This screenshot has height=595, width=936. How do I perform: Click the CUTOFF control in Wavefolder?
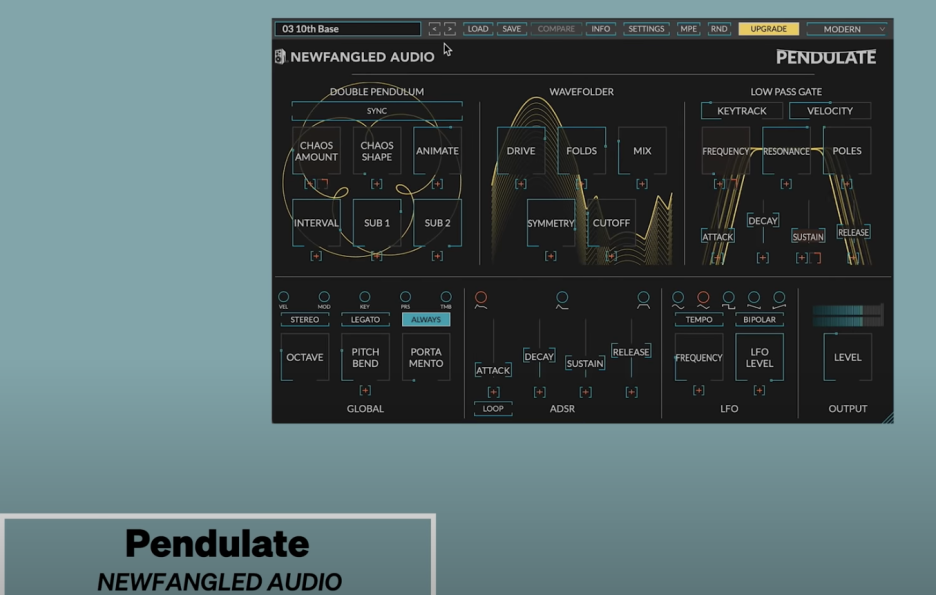611,223
